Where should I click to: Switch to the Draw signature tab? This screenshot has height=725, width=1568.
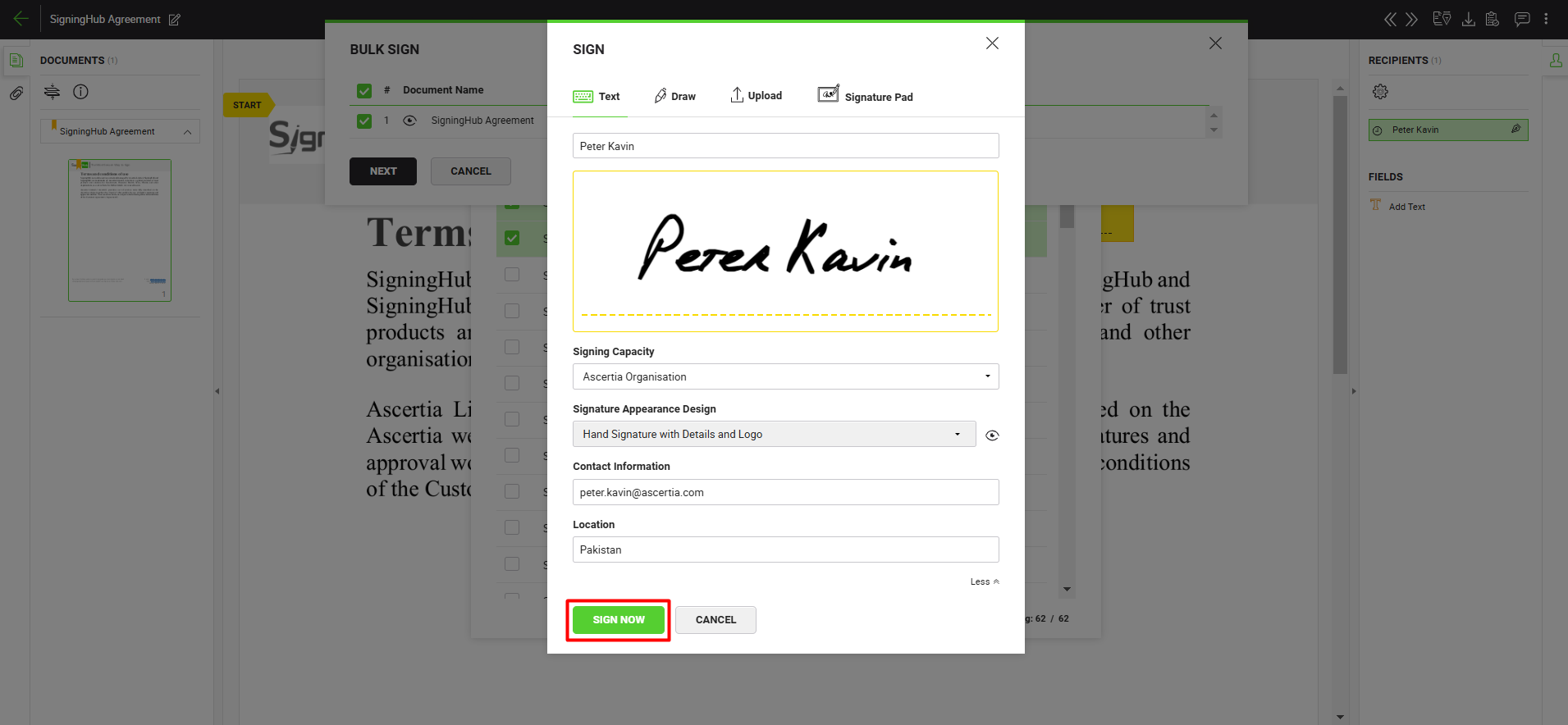pos(675,97)
